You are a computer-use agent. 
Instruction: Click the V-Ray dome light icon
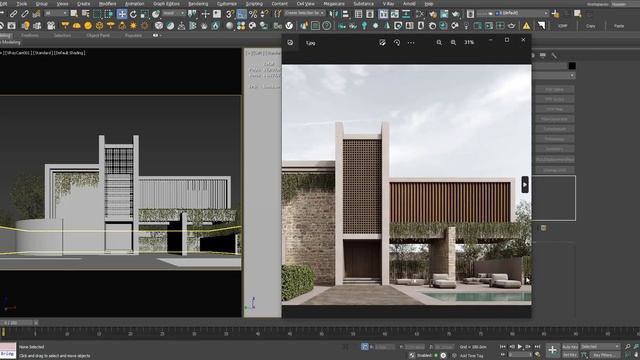[76, 26]
